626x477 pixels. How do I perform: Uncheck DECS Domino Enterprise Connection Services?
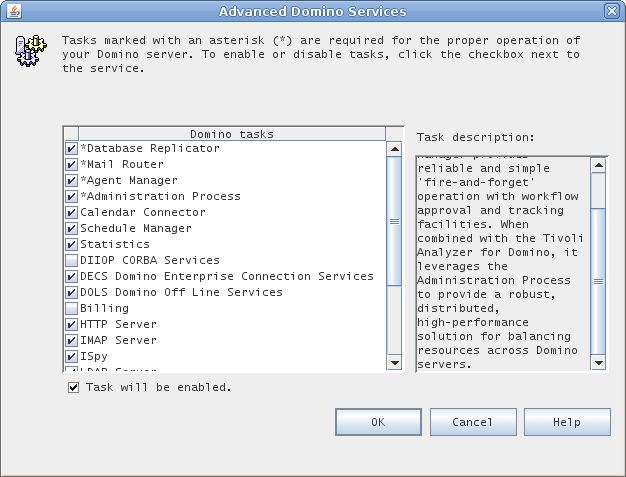tap(71, 276)
